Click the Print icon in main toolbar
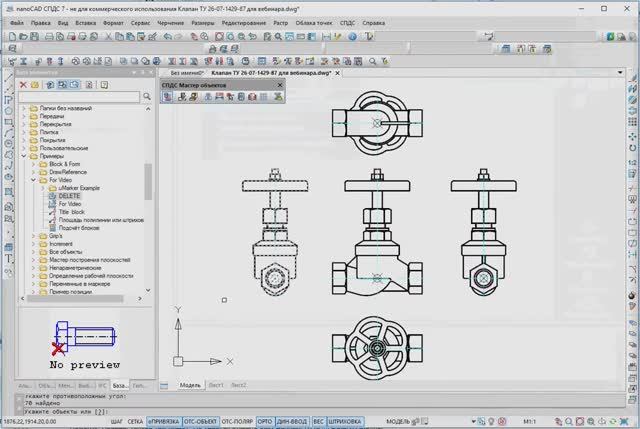 pos(49,37)
